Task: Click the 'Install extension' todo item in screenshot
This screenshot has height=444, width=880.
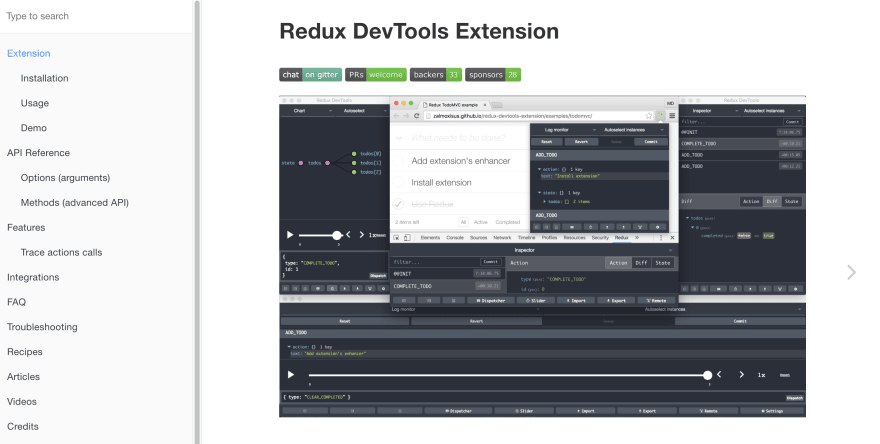Action: coord(441,182)
